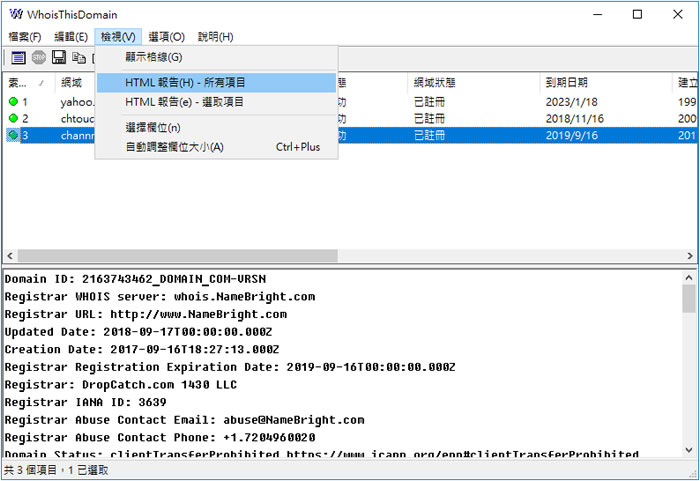Sort by the 索... index column header
Image resolution: width=700 pixels, height=481 pixels.
(x=28, y=83)
